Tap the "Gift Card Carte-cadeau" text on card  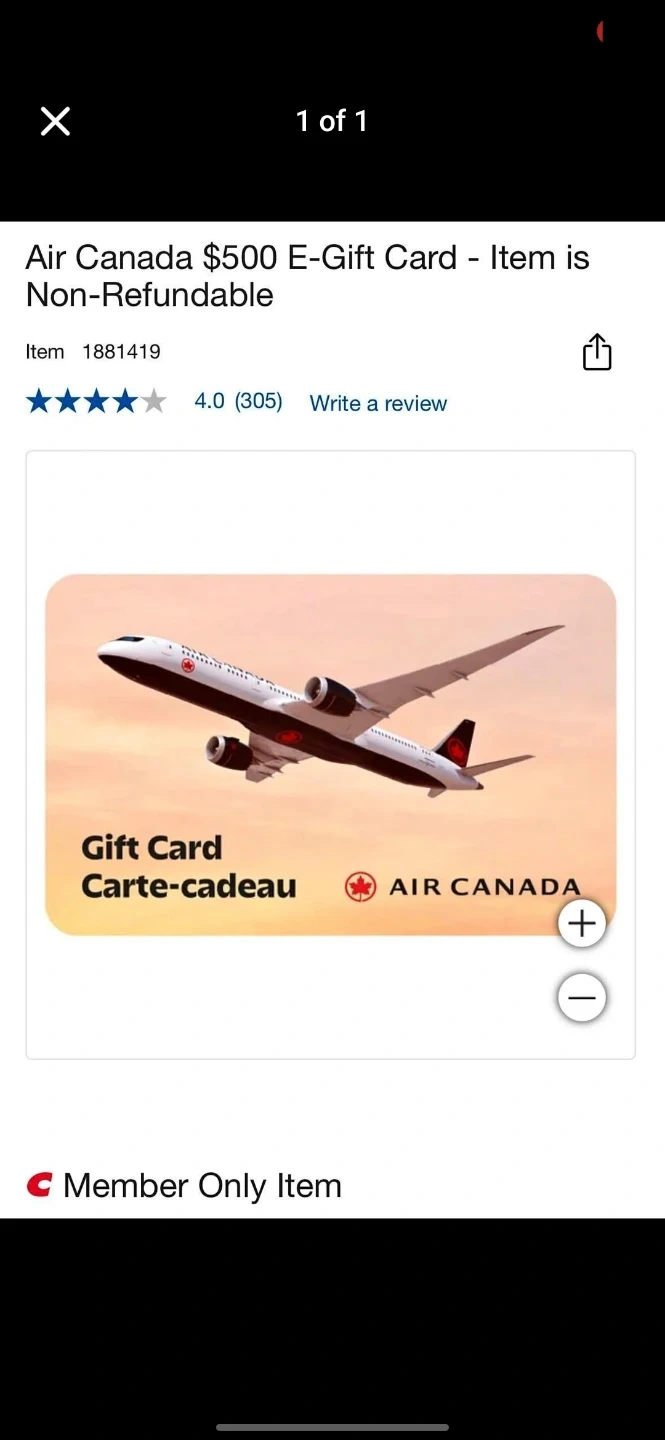click(x=188, y=867)
